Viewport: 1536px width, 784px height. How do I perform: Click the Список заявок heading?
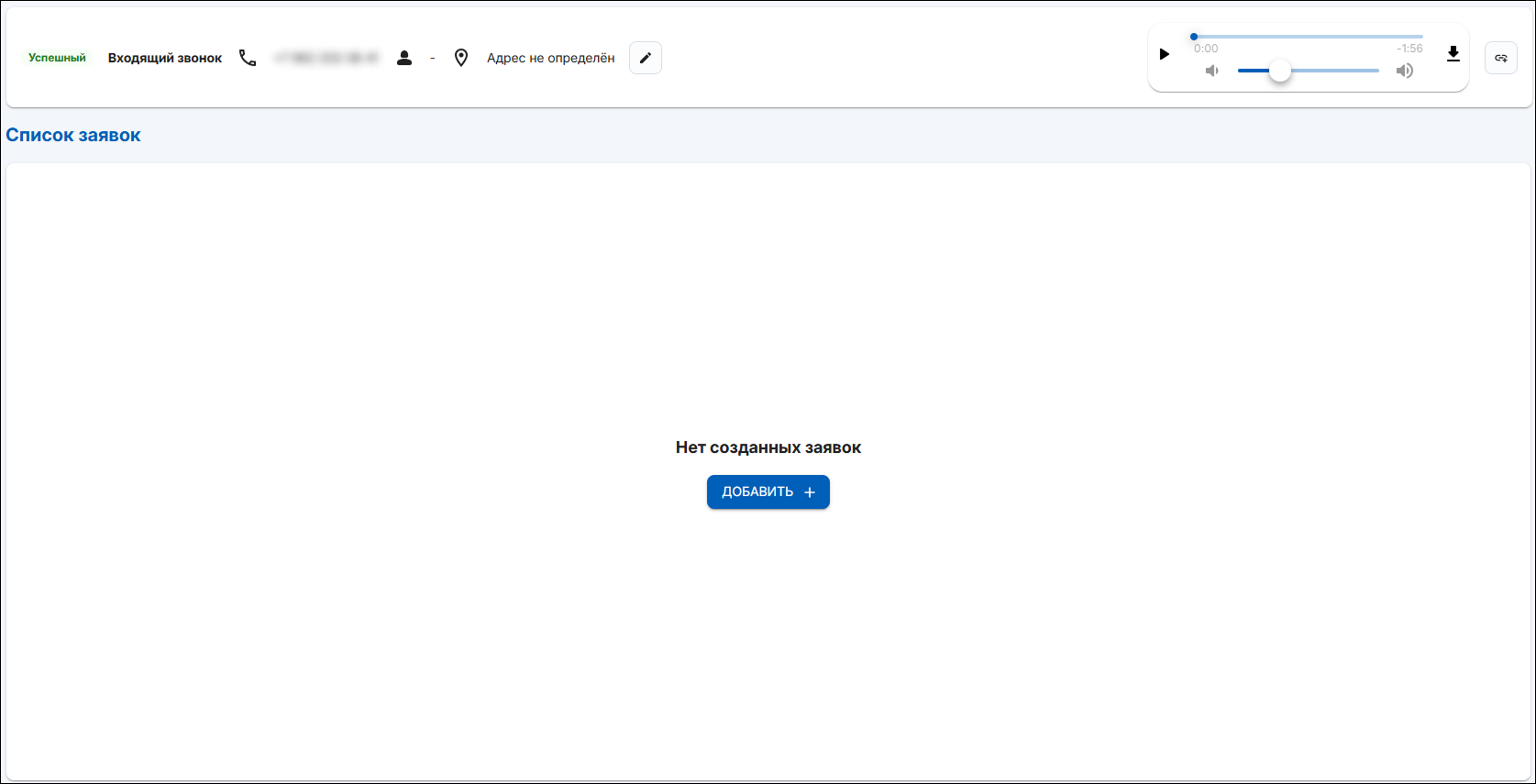[73, 135]
